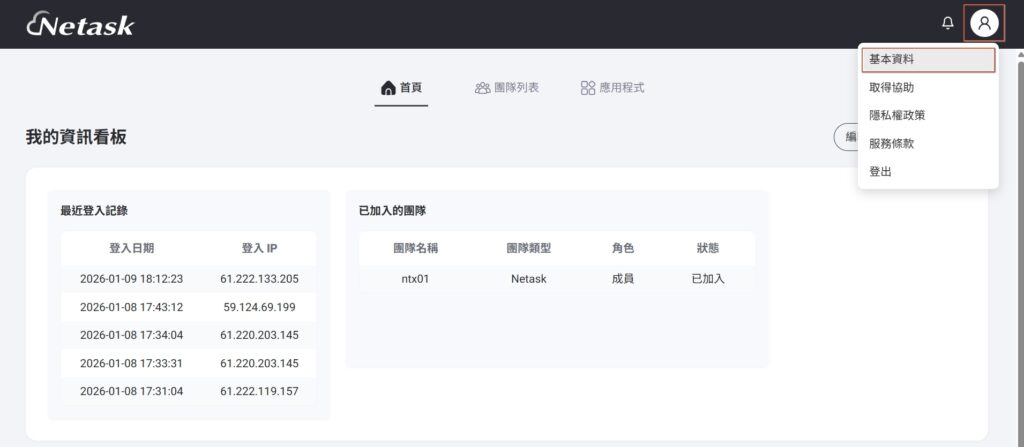Viewport: 1024px width, 447px height.
Task: Click the 狀態 column header
Action: click(708, 248)
